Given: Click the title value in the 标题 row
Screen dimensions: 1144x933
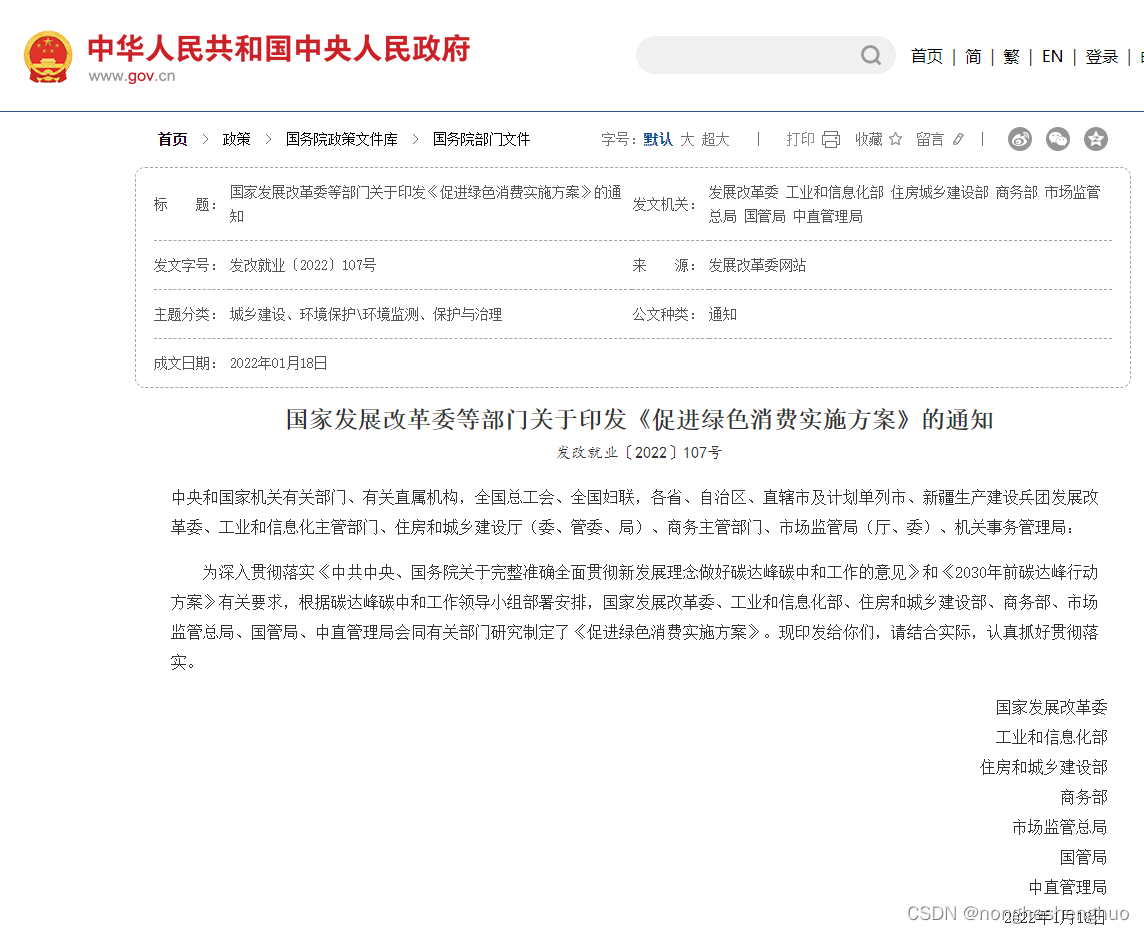Looking at the screenshot, I should 425,204.
